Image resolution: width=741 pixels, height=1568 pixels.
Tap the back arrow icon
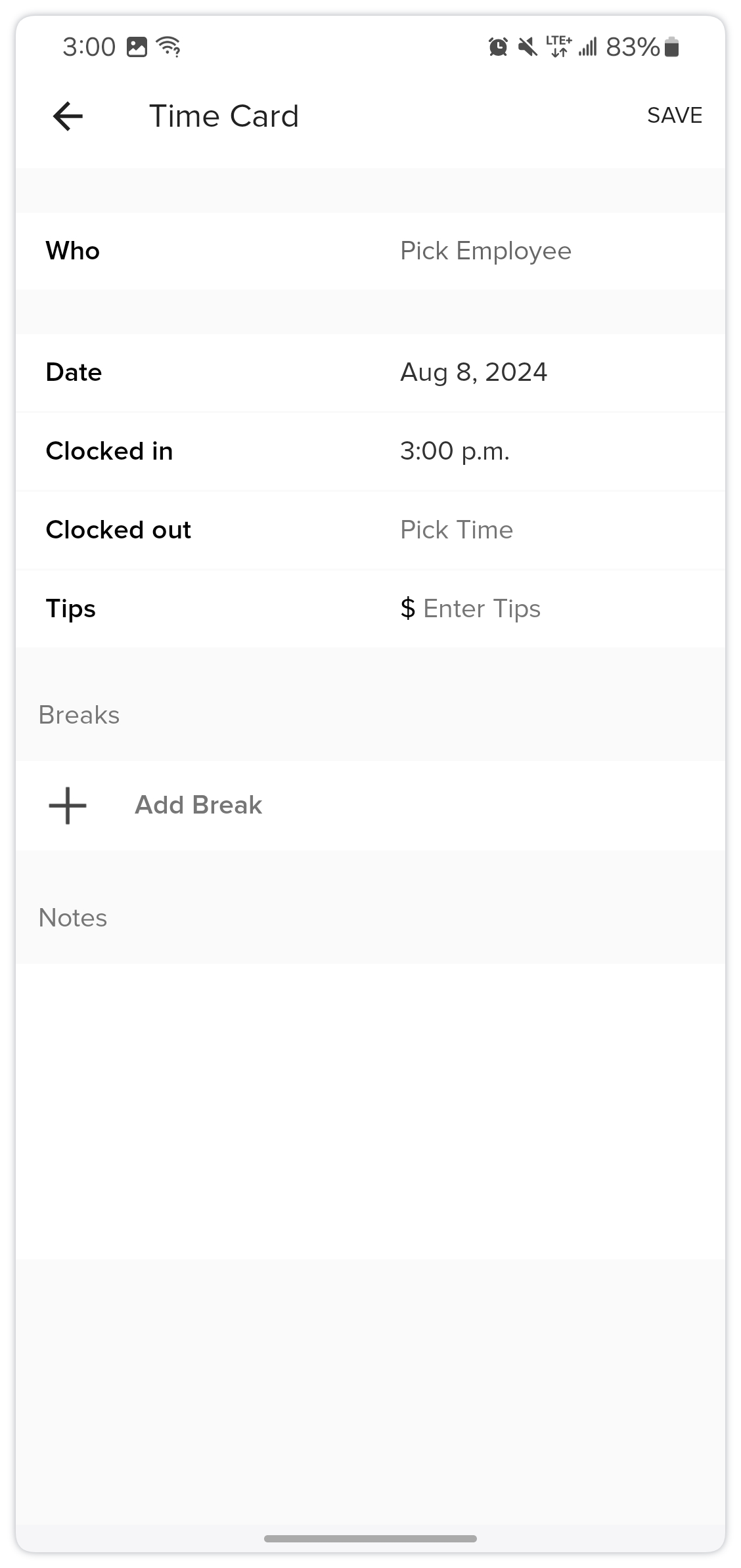tap(68, 116)
